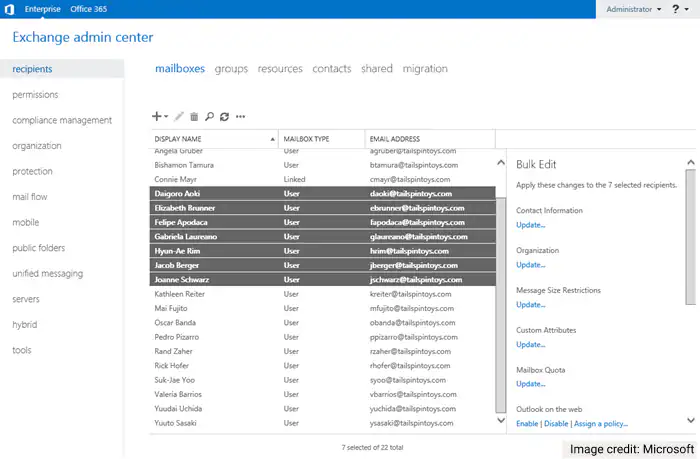Click the Email Address column header
This screenshot has height=459, width=700.
point(430,139)
